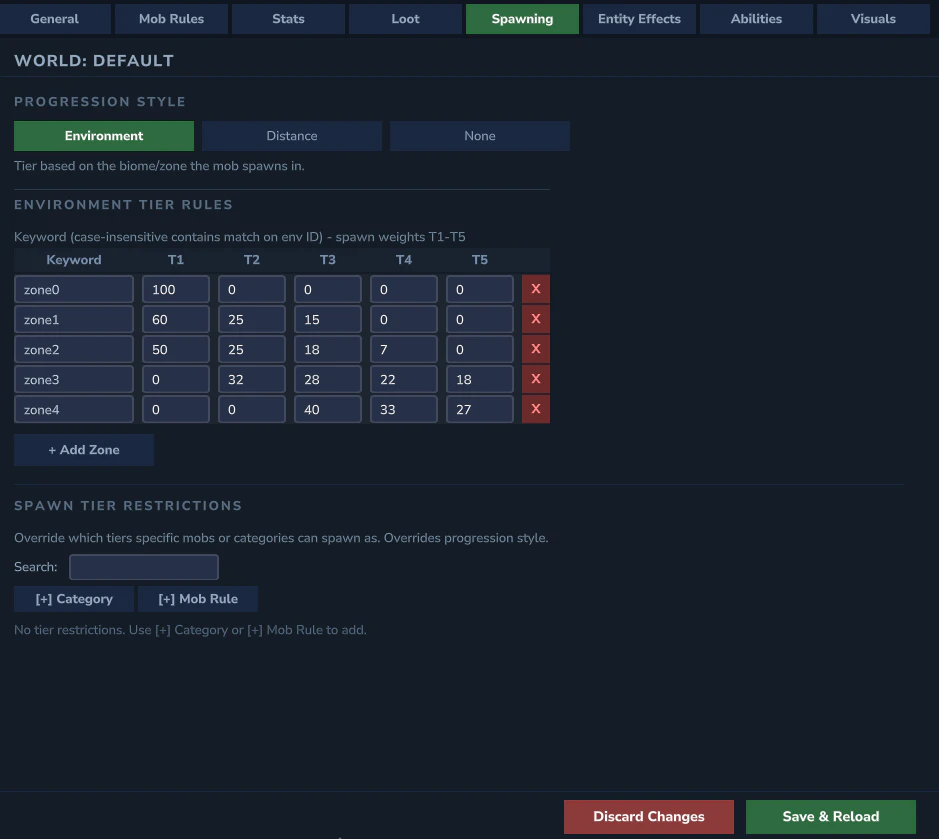Image resolution: width=939 pixels, height=839 pixels.
Task: Delete the zone0 tier rule row
Action: tap(535, 288)
